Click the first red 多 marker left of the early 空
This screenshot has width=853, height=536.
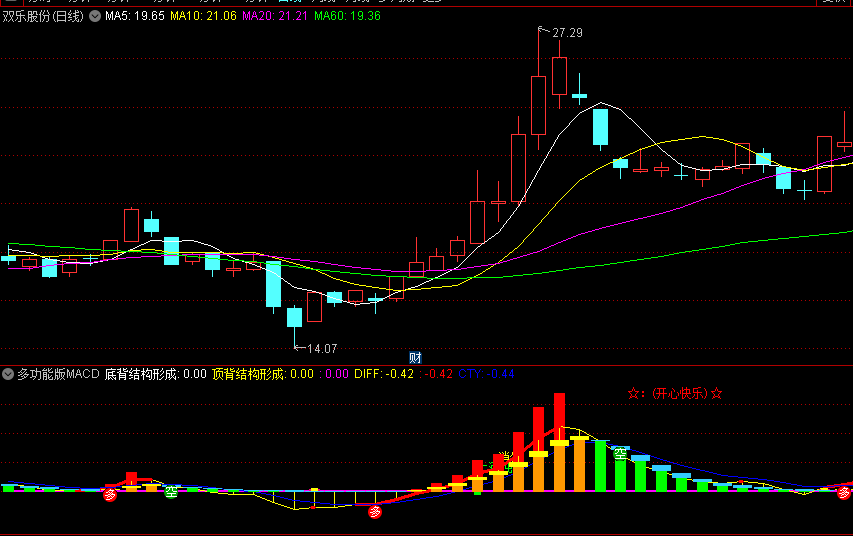110,495
